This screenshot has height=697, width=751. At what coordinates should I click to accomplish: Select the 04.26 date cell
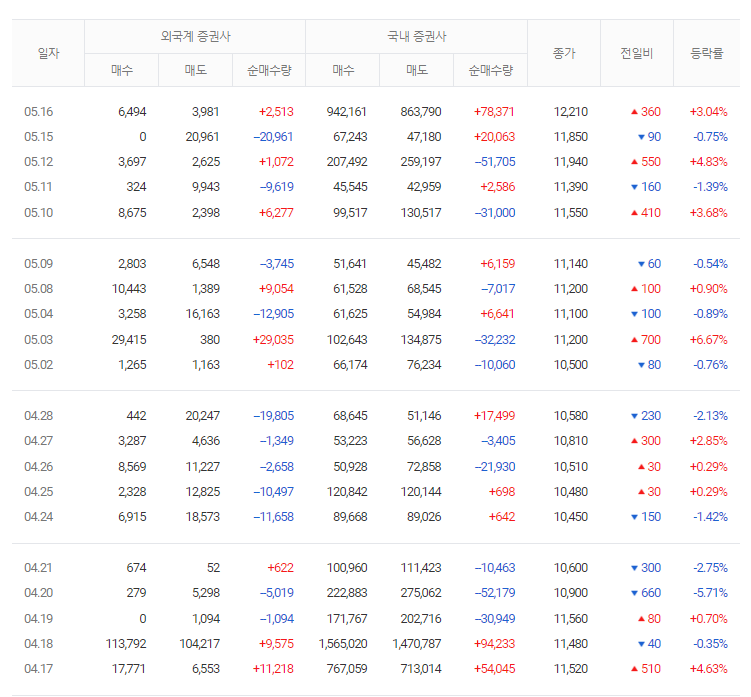[x=39, y=466]
